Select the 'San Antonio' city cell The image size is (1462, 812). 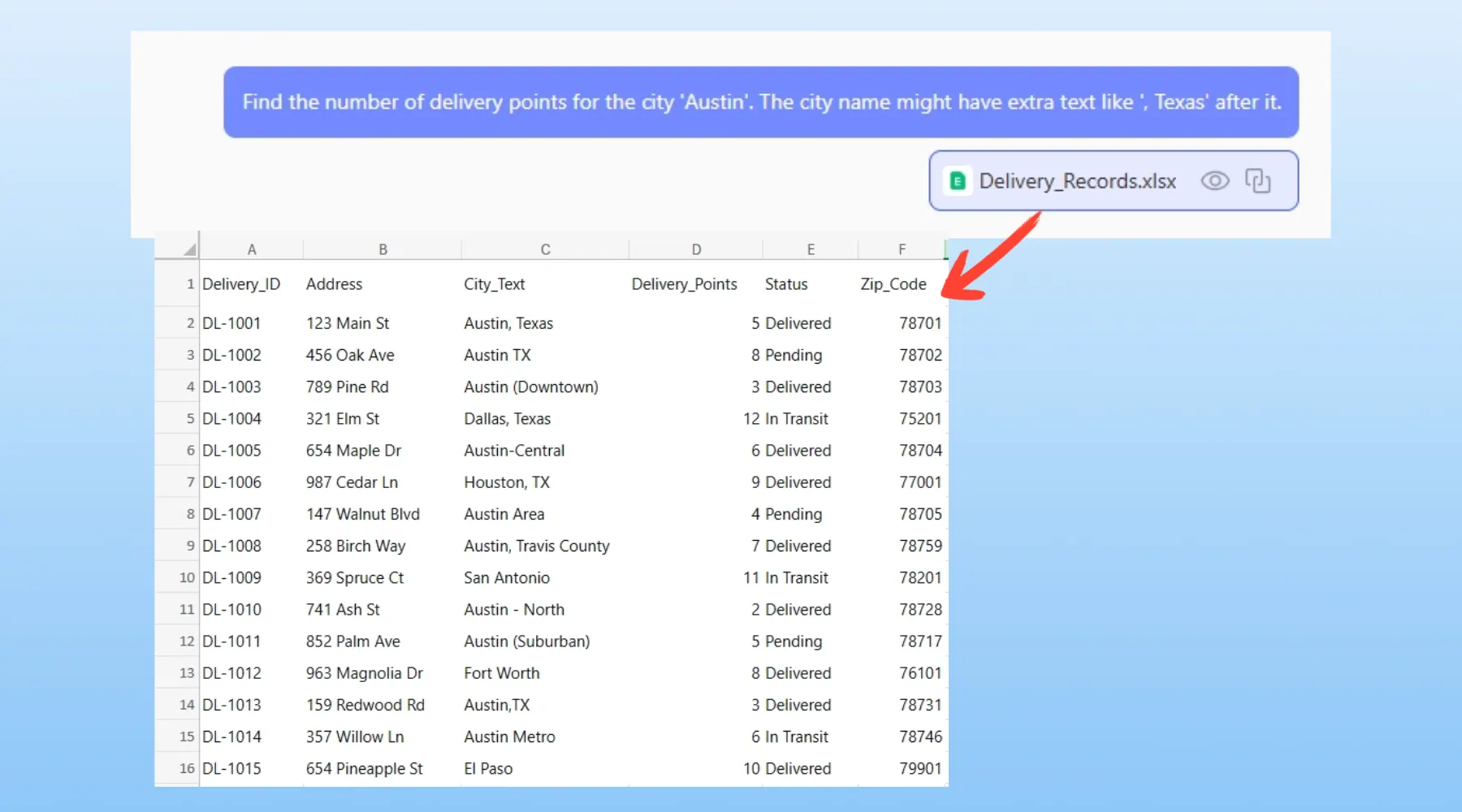(507, 578)
